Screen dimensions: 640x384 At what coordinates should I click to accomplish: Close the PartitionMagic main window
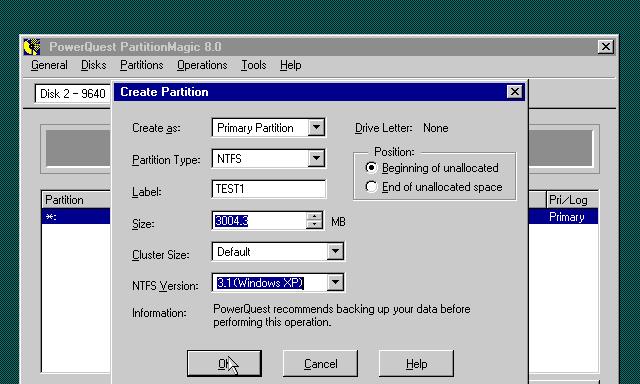[606, 47]
